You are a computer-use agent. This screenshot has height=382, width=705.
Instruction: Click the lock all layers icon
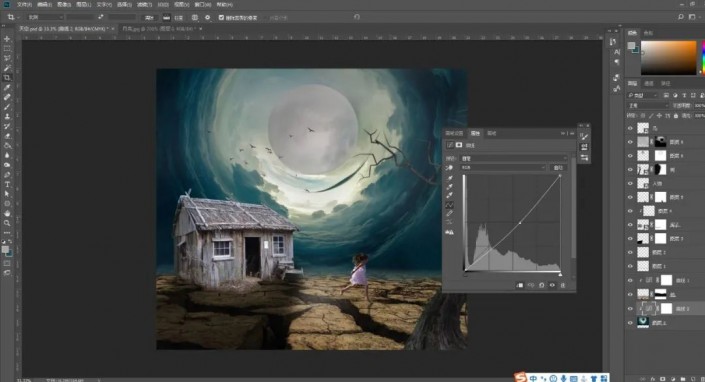(675, 116)
